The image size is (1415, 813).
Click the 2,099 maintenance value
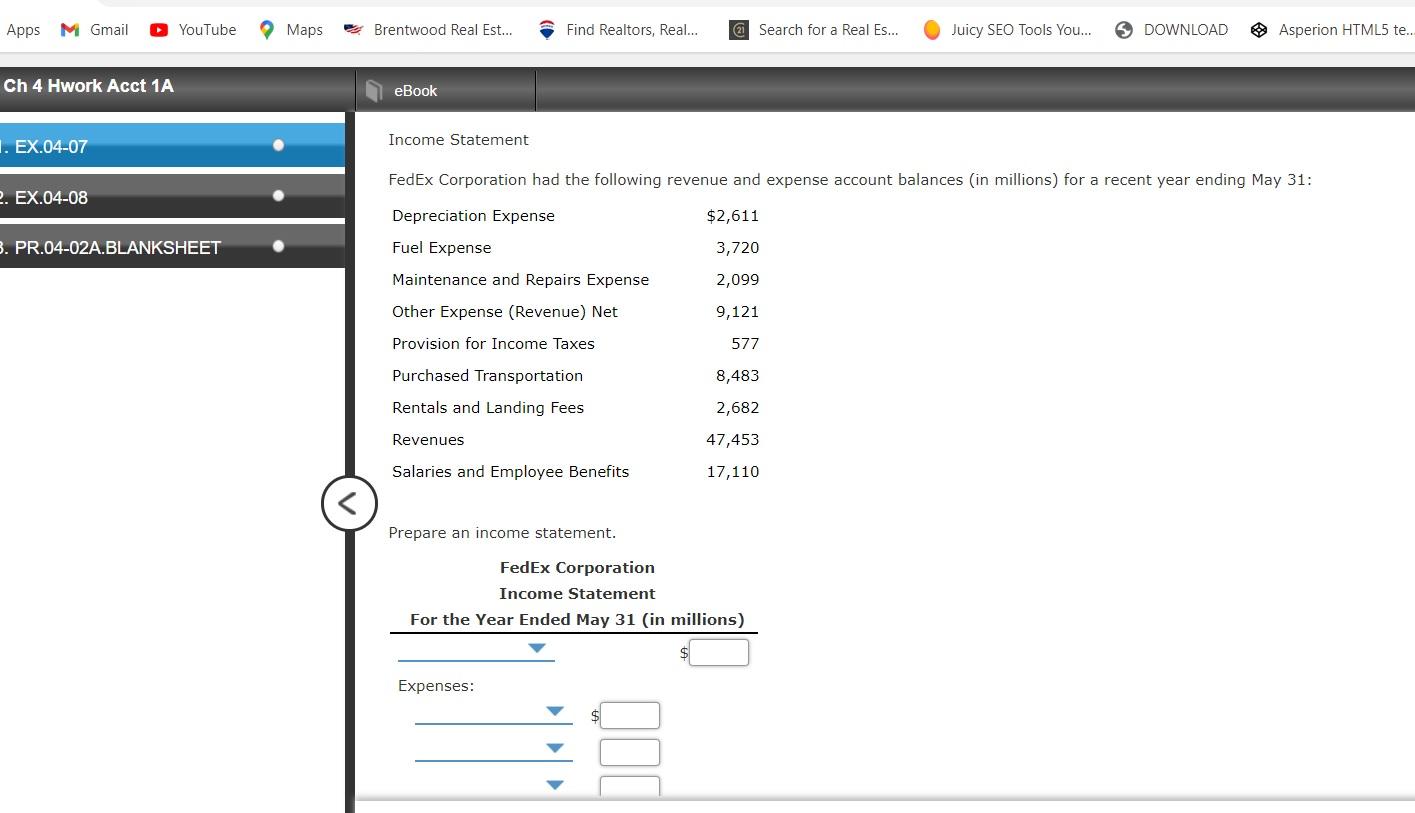click(x=738, y=280)
